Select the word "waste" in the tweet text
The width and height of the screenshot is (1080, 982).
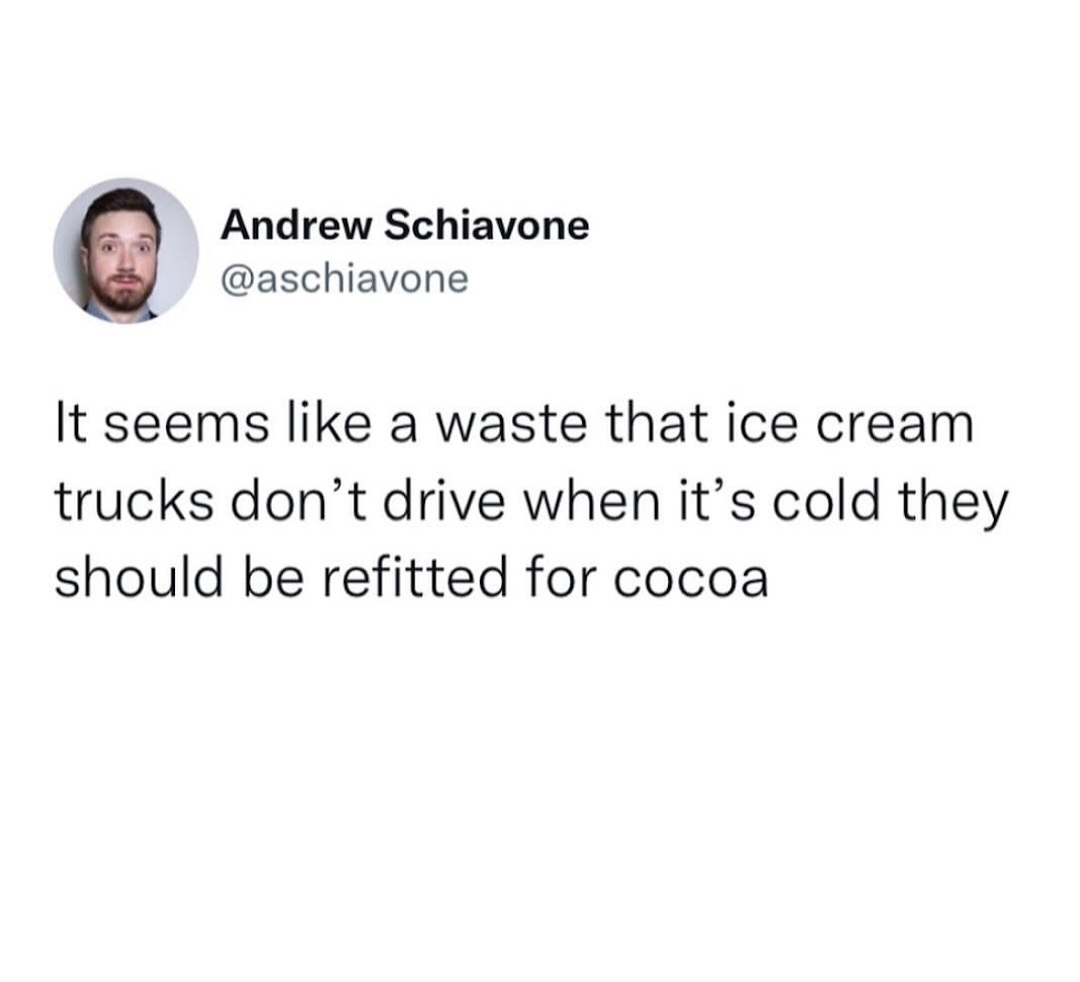click(512, 424)
